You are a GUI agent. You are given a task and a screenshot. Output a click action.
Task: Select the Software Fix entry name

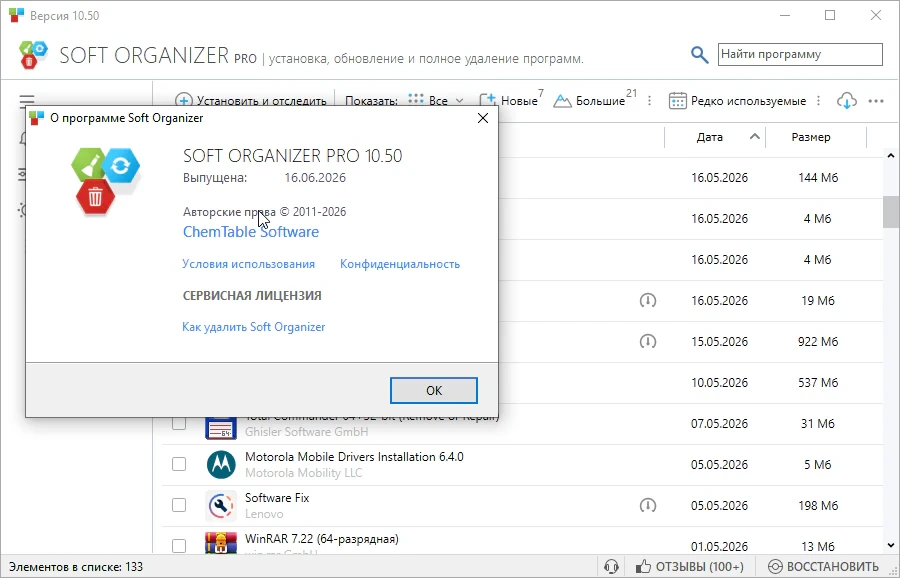tap(277, 498)
